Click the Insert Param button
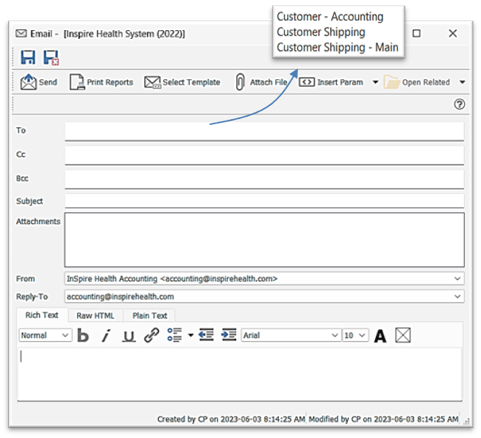The image size is (481, 438). [x=331, y=82]
